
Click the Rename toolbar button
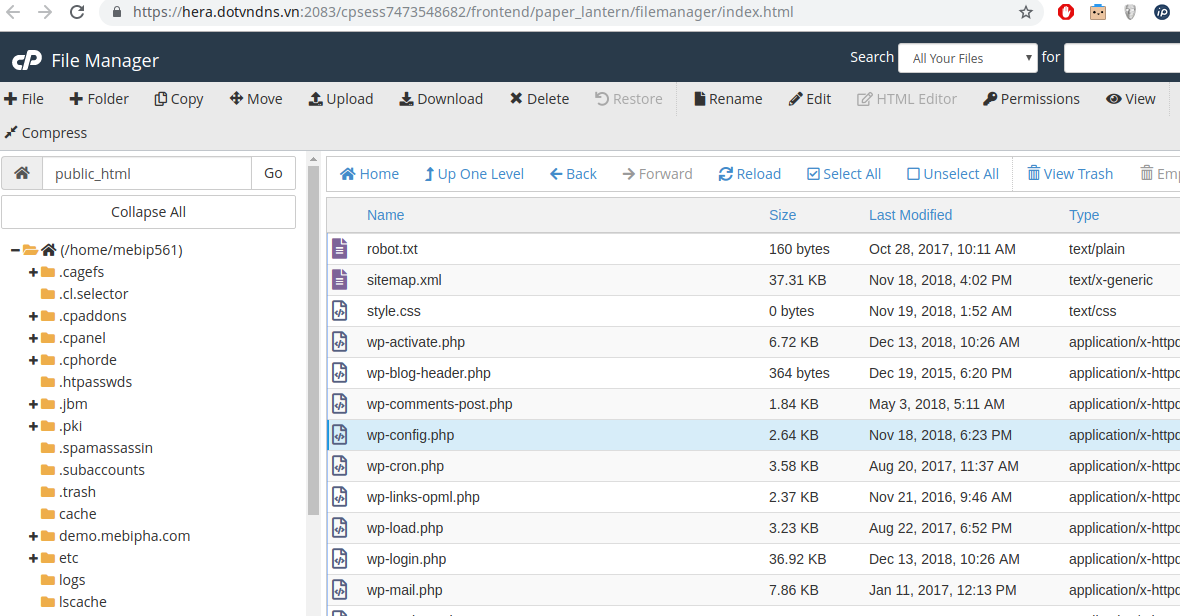[728, 99]
